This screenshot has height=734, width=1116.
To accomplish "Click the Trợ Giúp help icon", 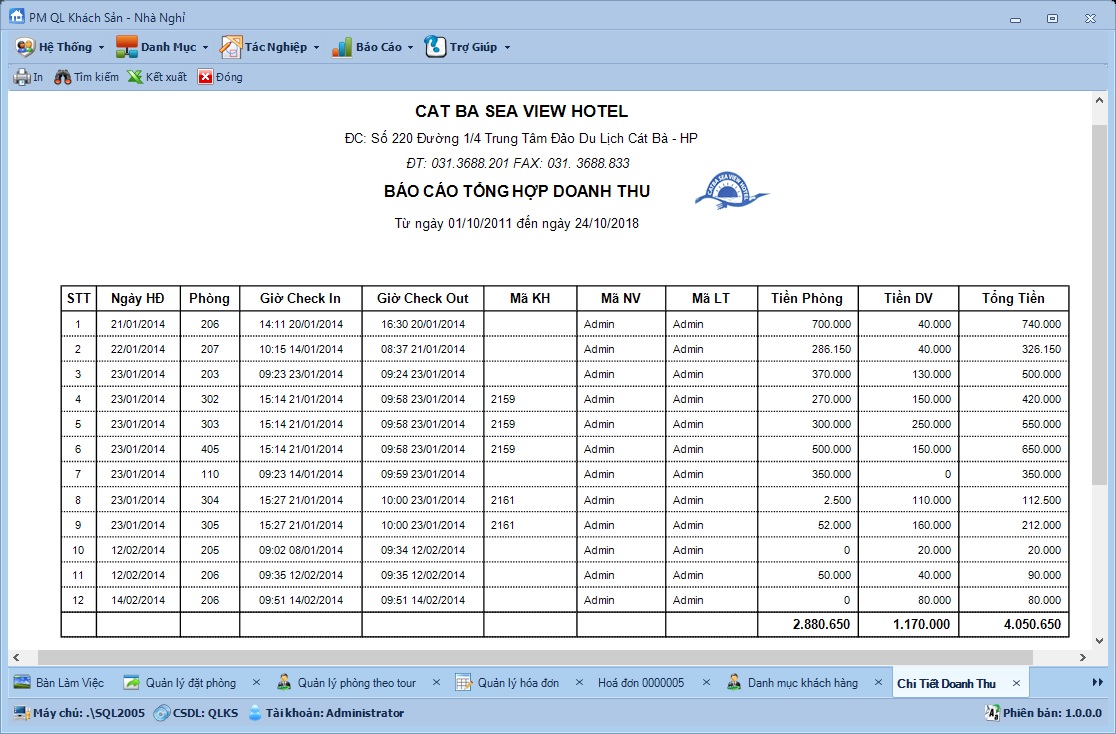I will point(435,47).
